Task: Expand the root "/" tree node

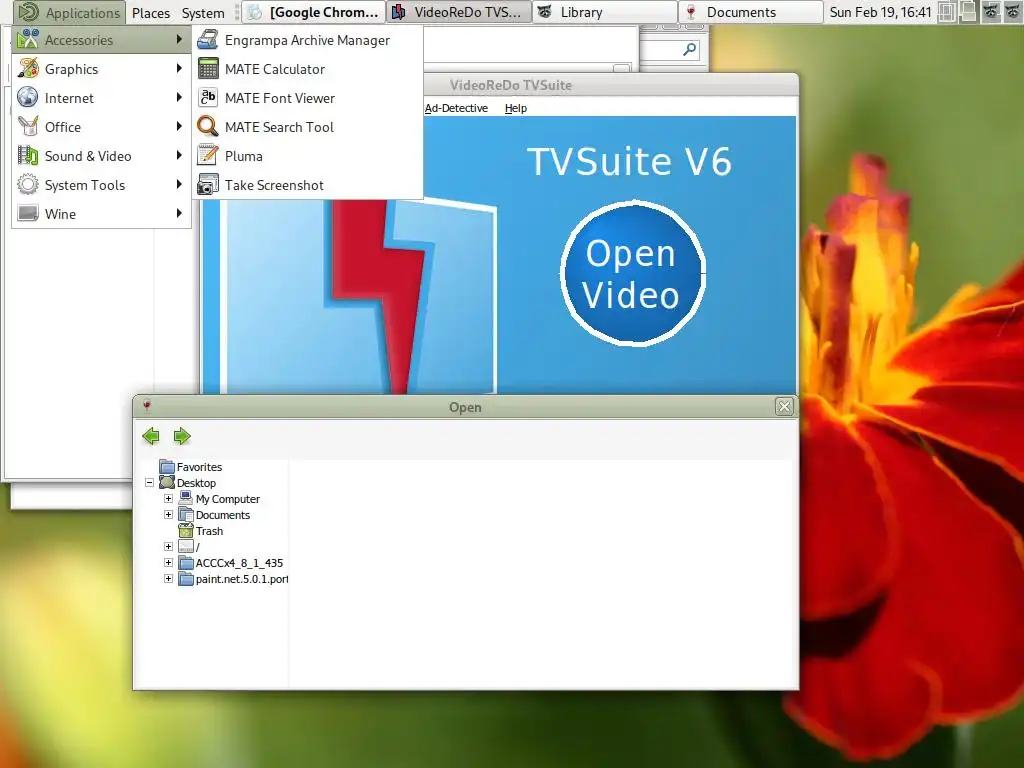Action: (168, 547)
